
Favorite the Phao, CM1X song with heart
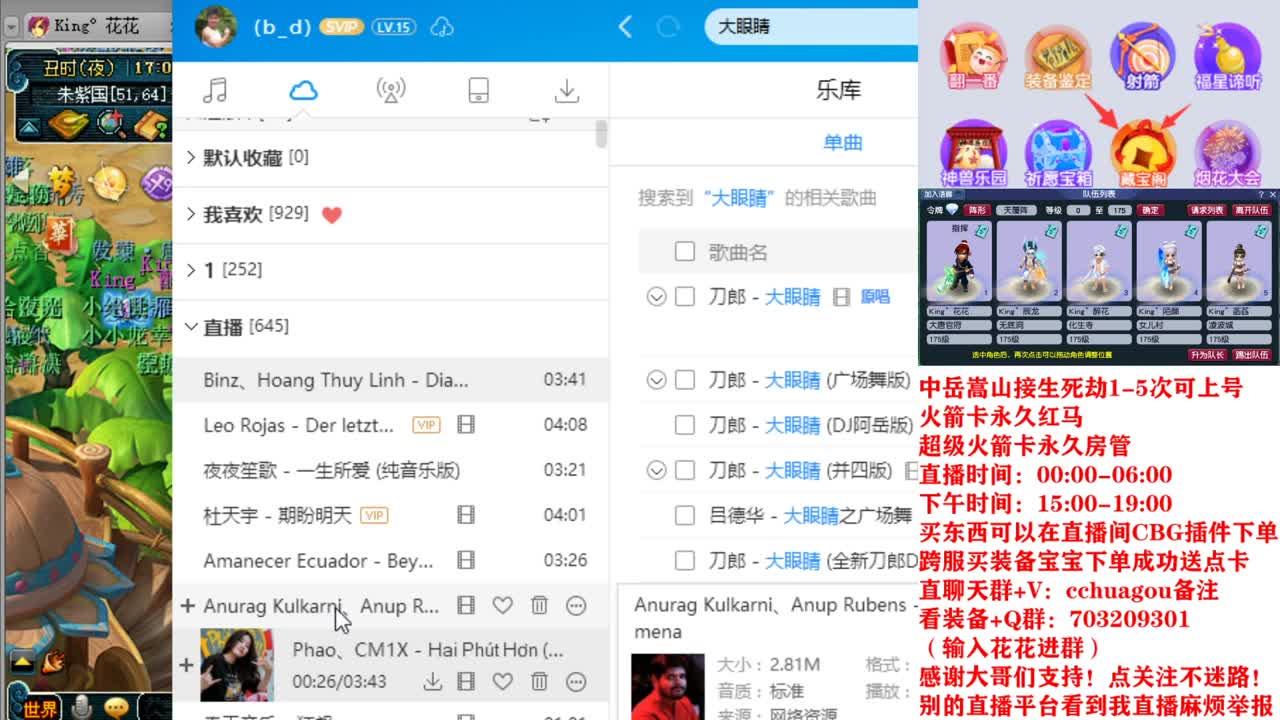tap(502, 682)
